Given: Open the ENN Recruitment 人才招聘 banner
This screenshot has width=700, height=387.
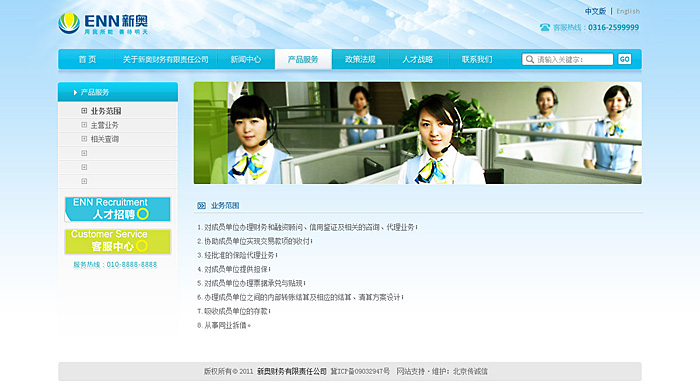Looking at the screenshot, I should click(118, 209).
